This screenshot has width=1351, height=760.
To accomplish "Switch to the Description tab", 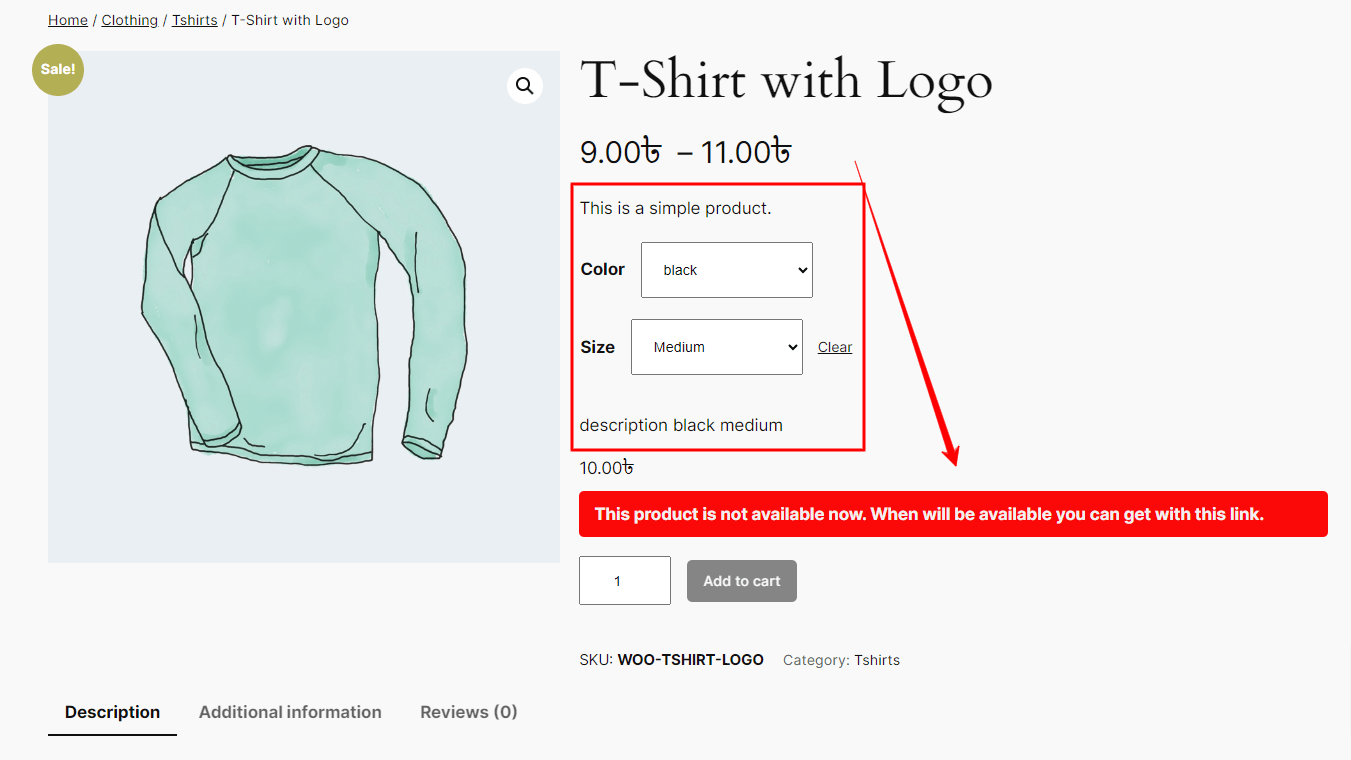I will pyautogui.click(x=112, y=712).
